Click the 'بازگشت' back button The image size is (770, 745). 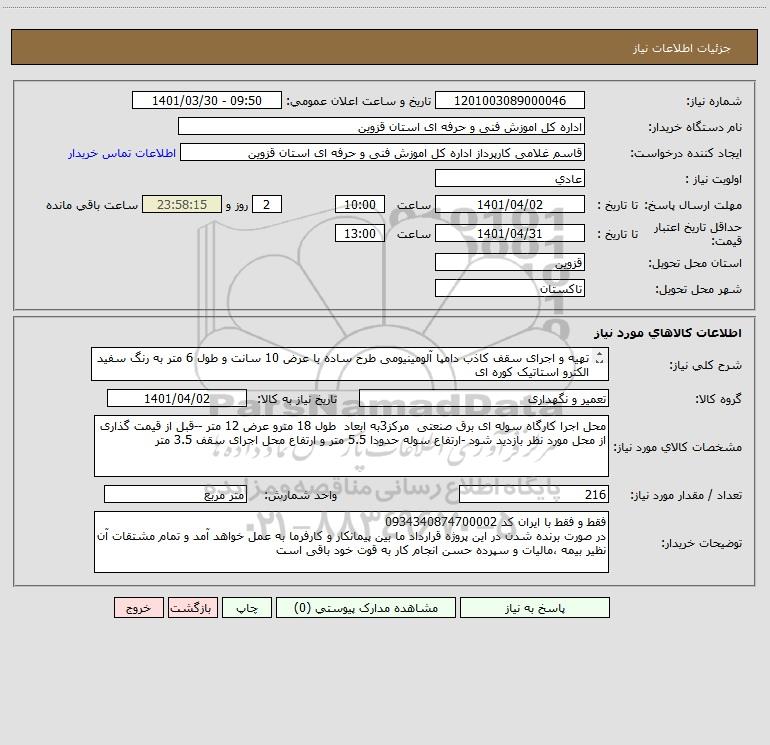coord(192,608)
